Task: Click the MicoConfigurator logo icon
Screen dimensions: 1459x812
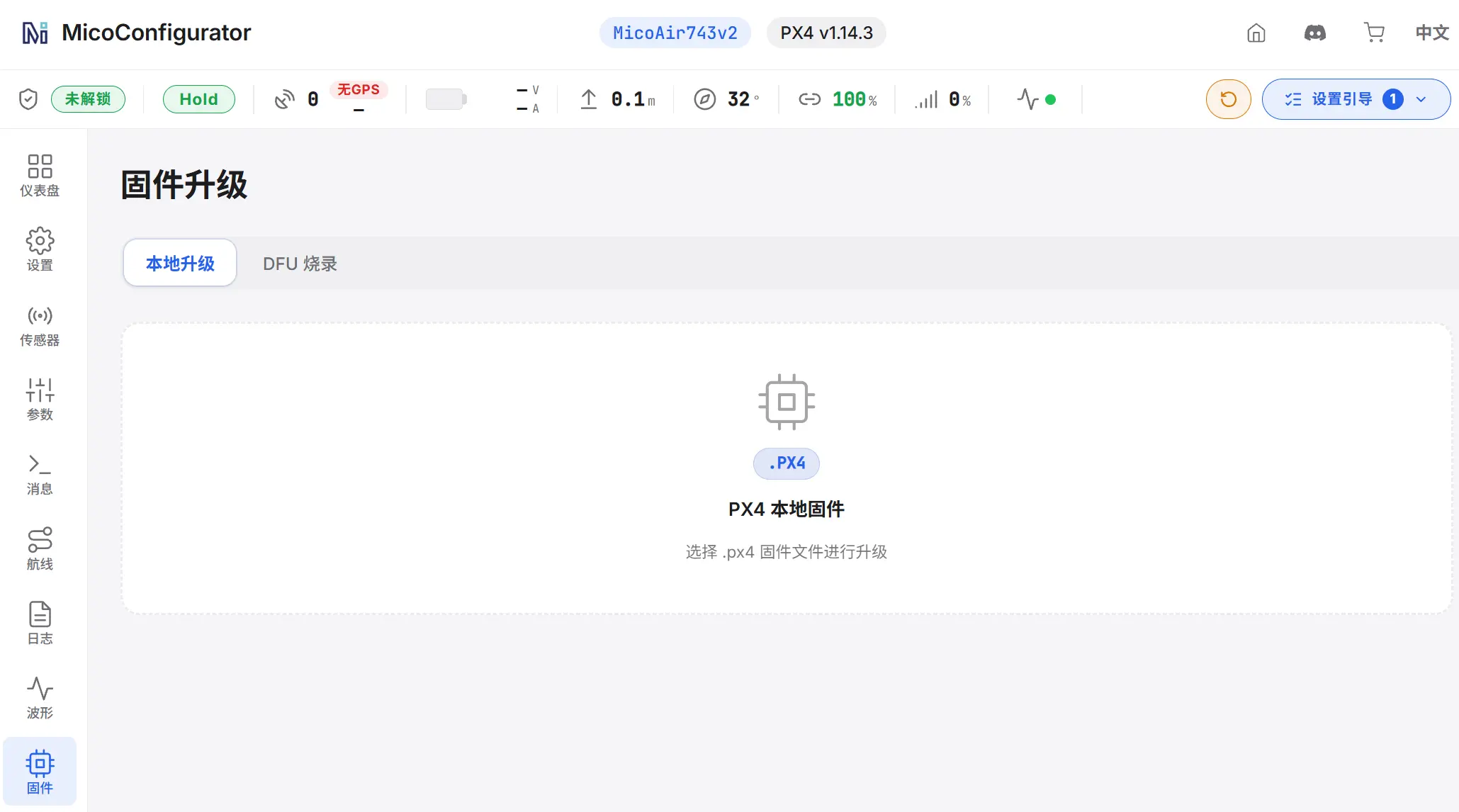Action: 35,33
